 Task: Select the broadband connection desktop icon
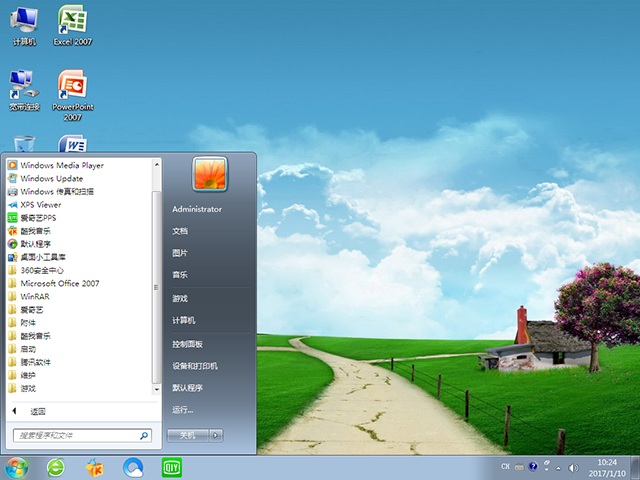tap(24, 91)
